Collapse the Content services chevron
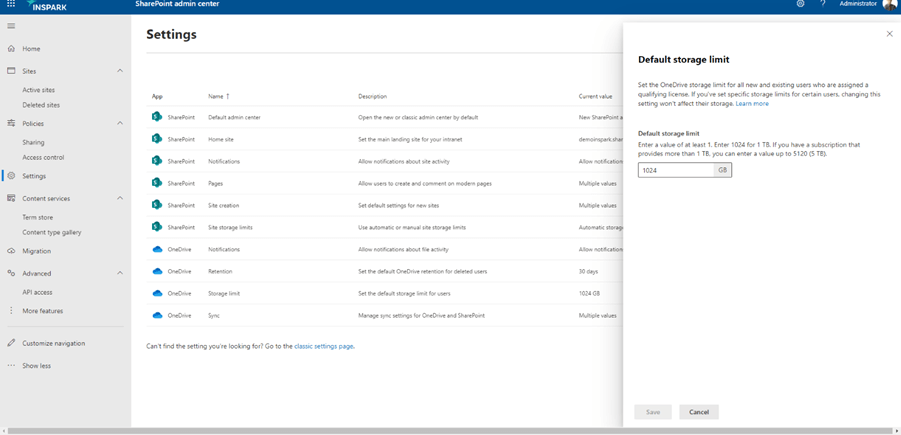This screenshot has height=435, width=901. tap(120, 198)
